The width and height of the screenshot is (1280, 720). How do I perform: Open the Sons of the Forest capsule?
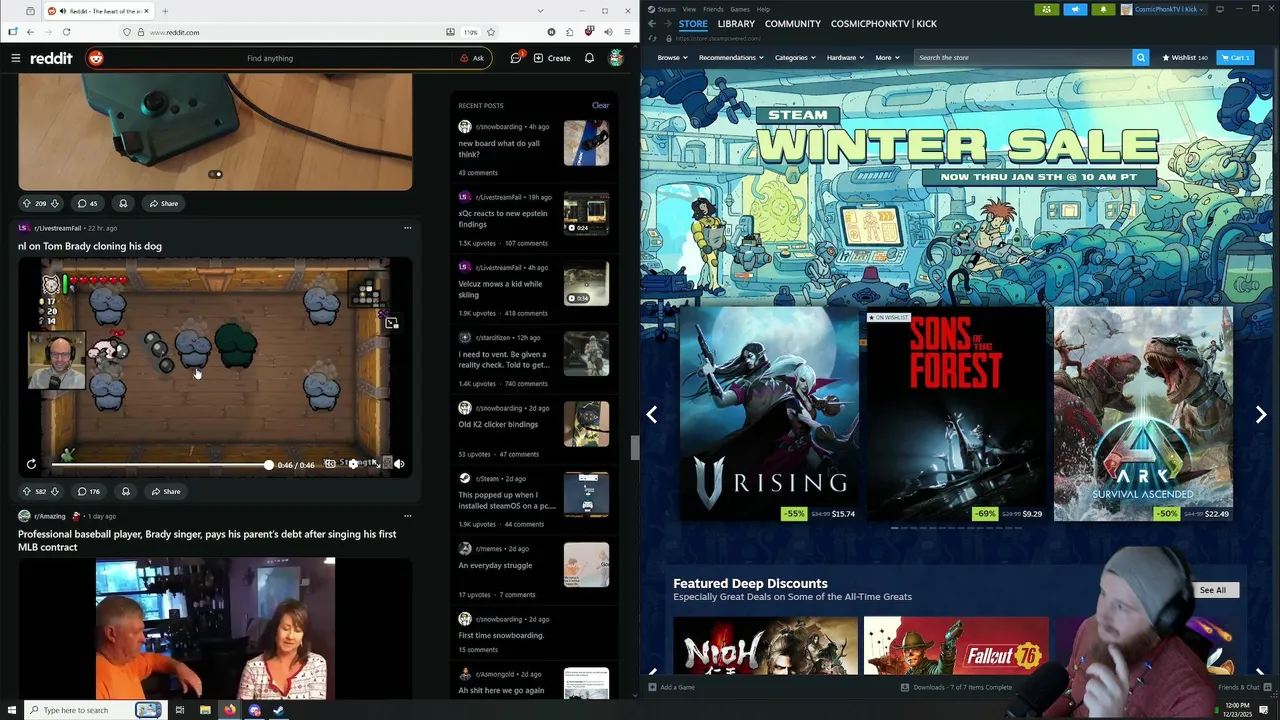tap(956, 414)
